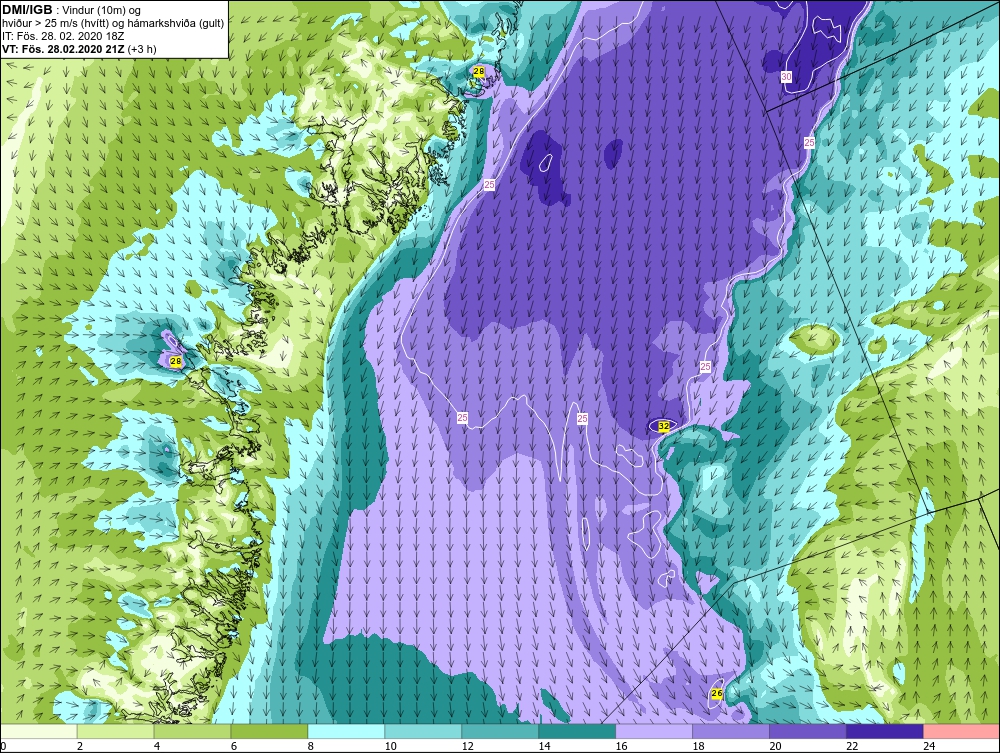Click the scale value 0 label
Screen dimensions: 1000x753
[3, 746]
